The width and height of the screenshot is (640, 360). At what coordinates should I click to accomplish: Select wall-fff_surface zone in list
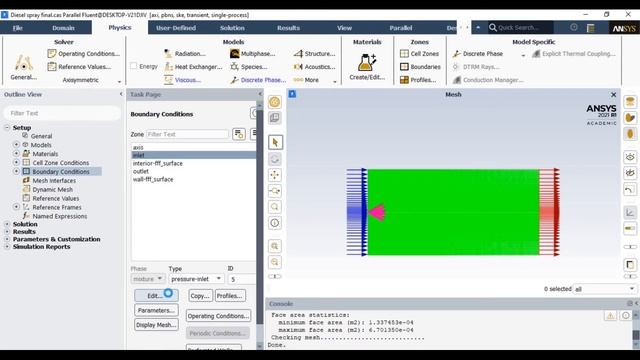pos(193,179)
